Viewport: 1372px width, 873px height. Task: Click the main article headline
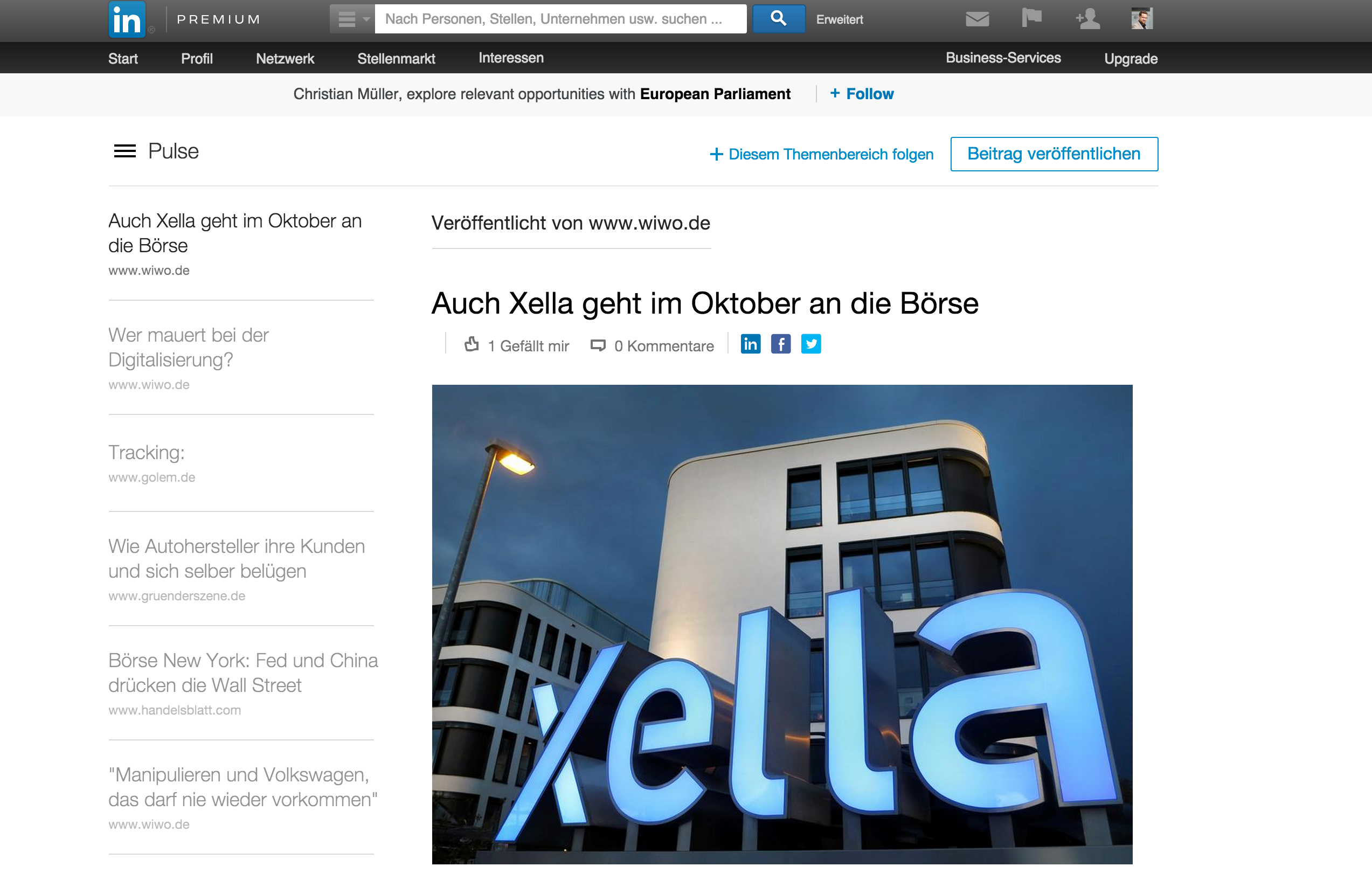705,303
